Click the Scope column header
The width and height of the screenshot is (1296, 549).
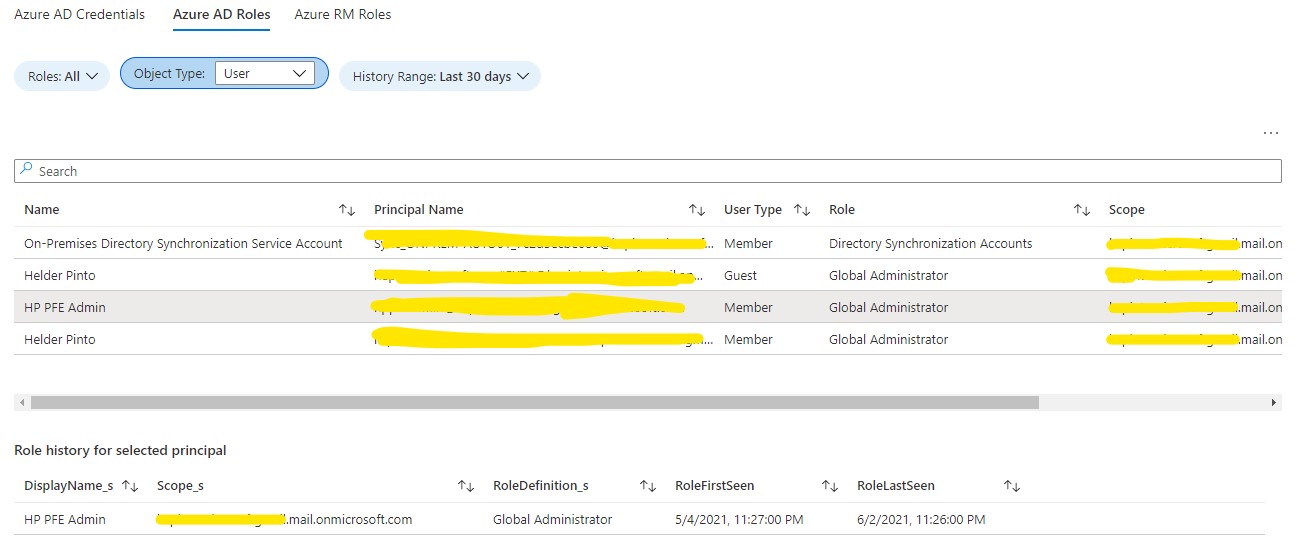(1127, 210)
